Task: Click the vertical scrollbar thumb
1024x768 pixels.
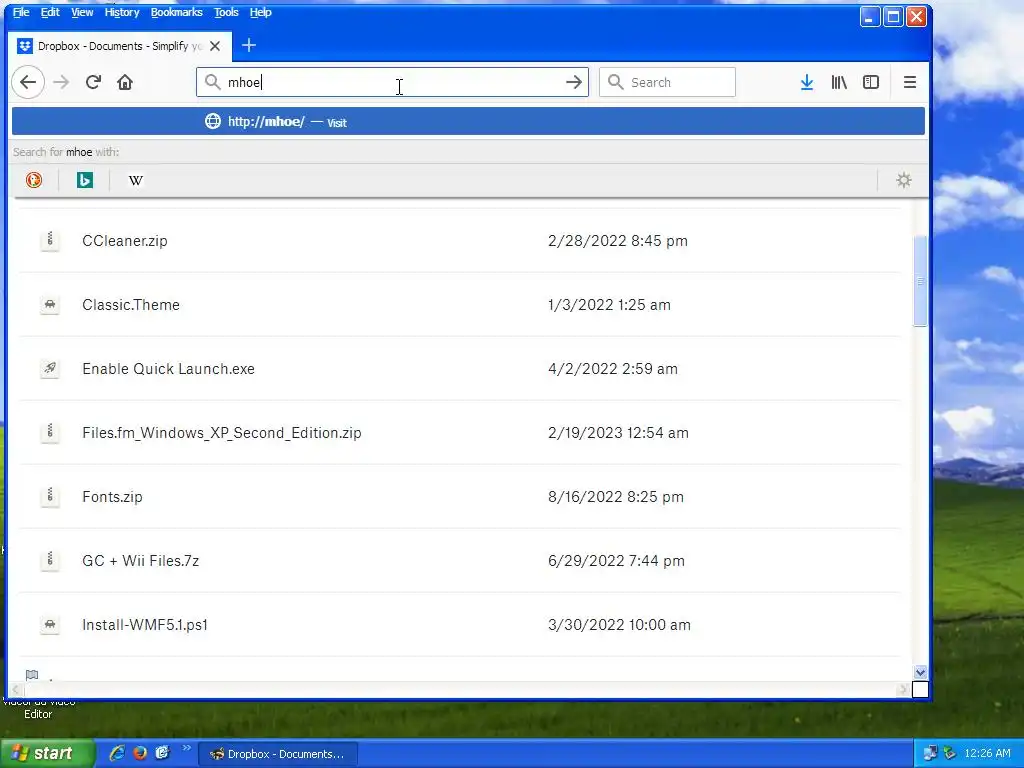Action: 920,281
